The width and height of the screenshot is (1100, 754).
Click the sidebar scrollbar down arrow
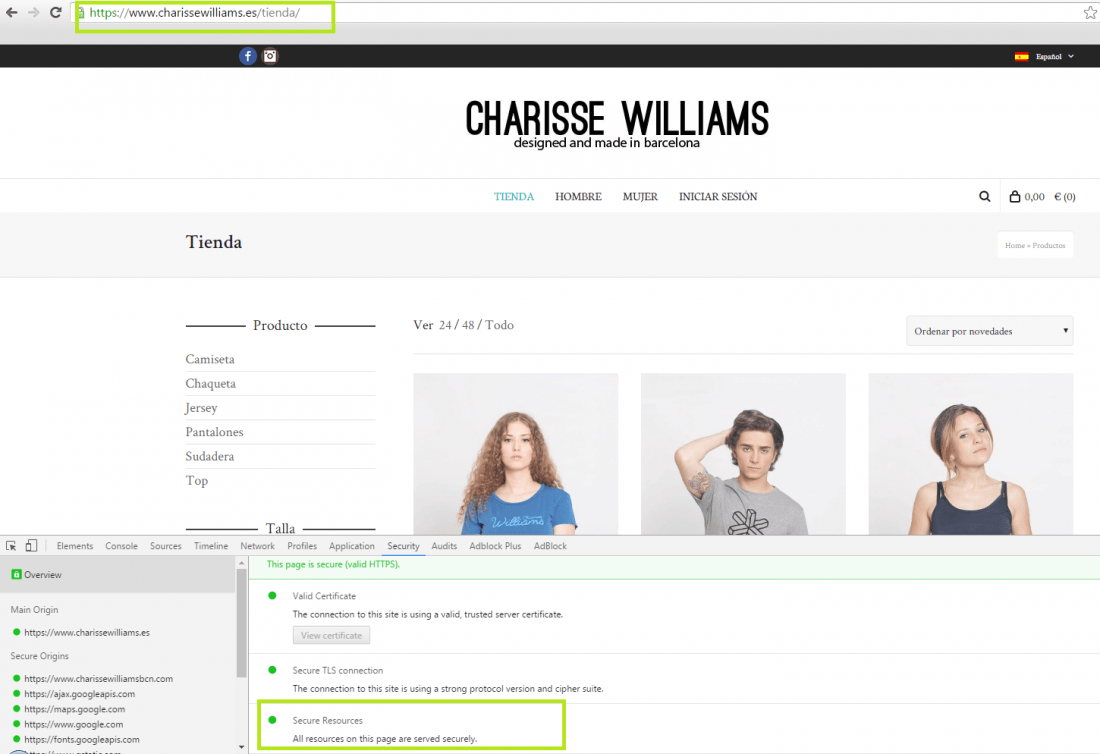pos(241,747)
